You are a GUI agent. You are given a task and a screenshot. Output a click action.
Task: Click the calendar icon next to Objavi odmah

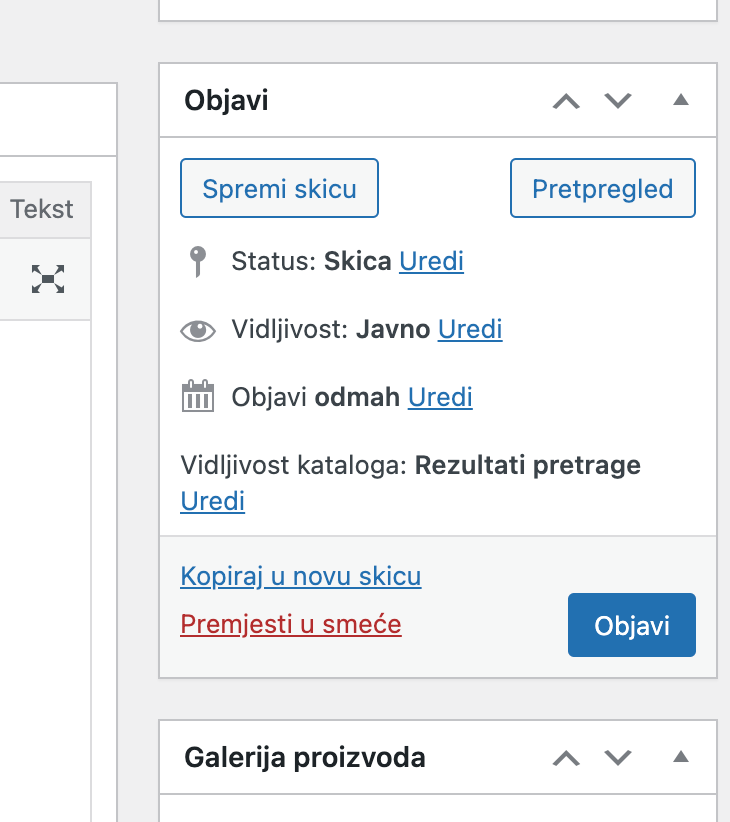point(198,395)
